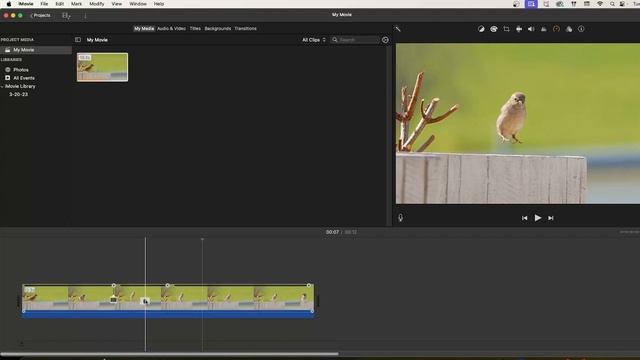Viewport: 640px width, 360px height.
Task: Click the small speed marker icon on the clip
Action: point(113,300)
